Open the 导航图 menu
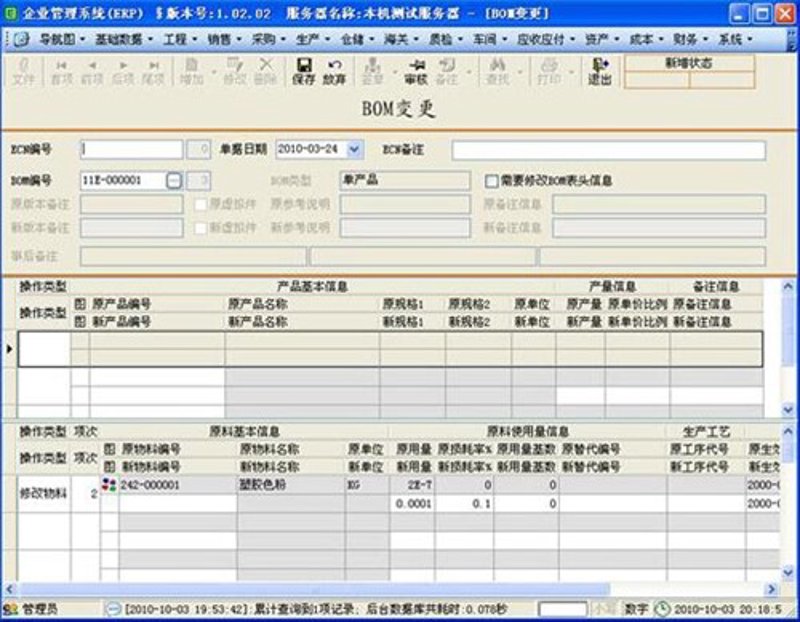 click(x=62, y=39)
